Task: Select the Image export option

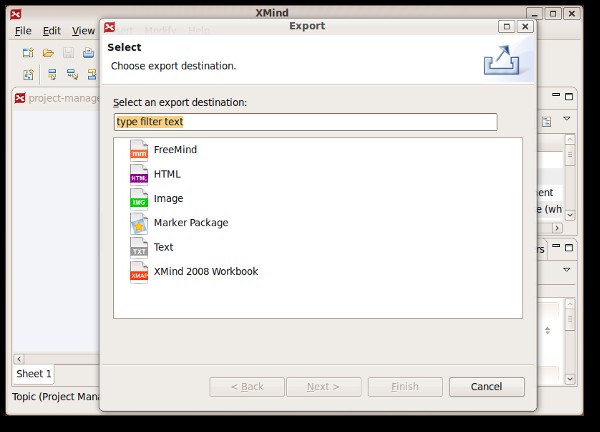Action: click(x=157, y=199)
